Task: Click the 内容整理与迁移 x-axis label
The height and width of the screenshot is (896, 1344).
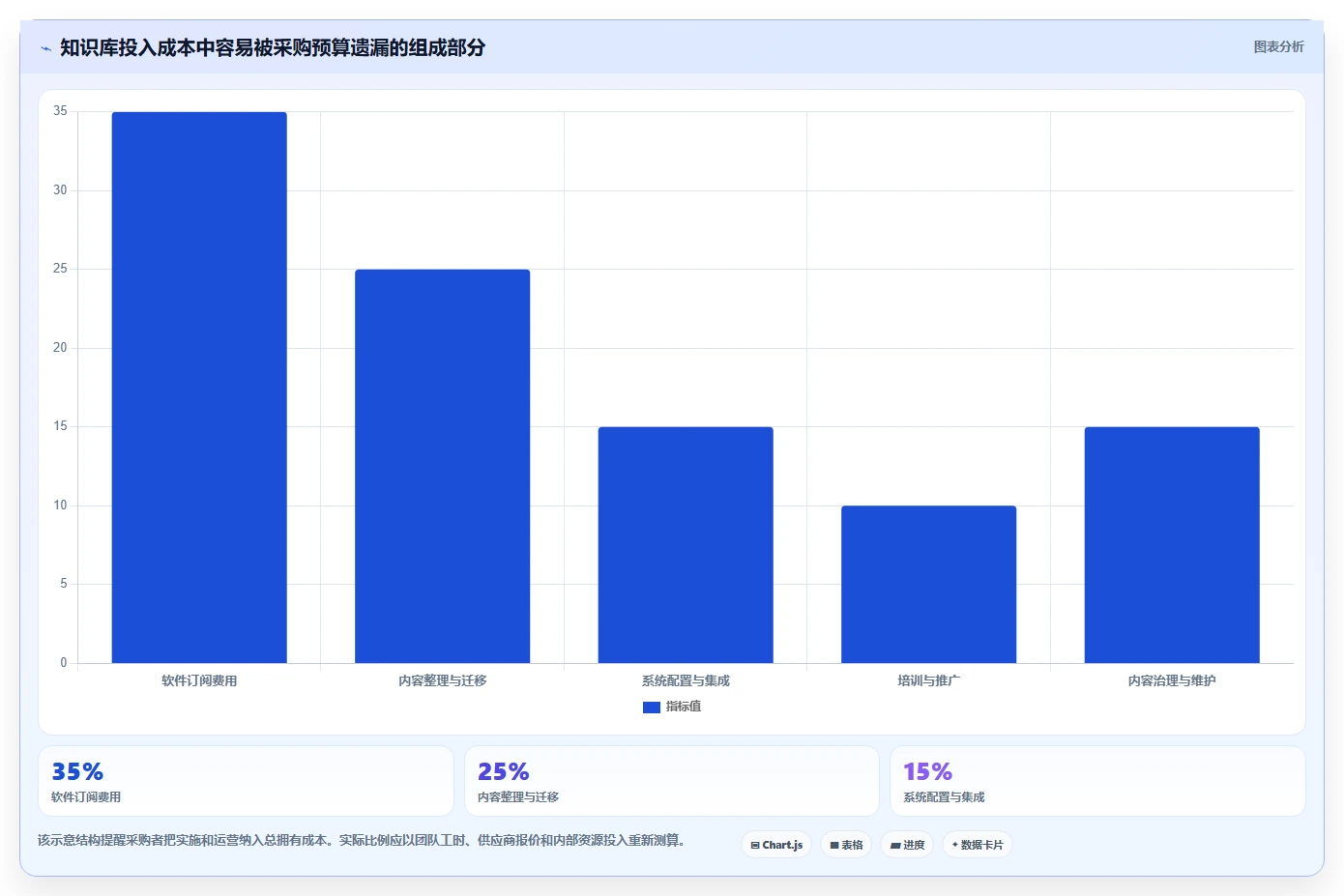Action: point(442,680)
